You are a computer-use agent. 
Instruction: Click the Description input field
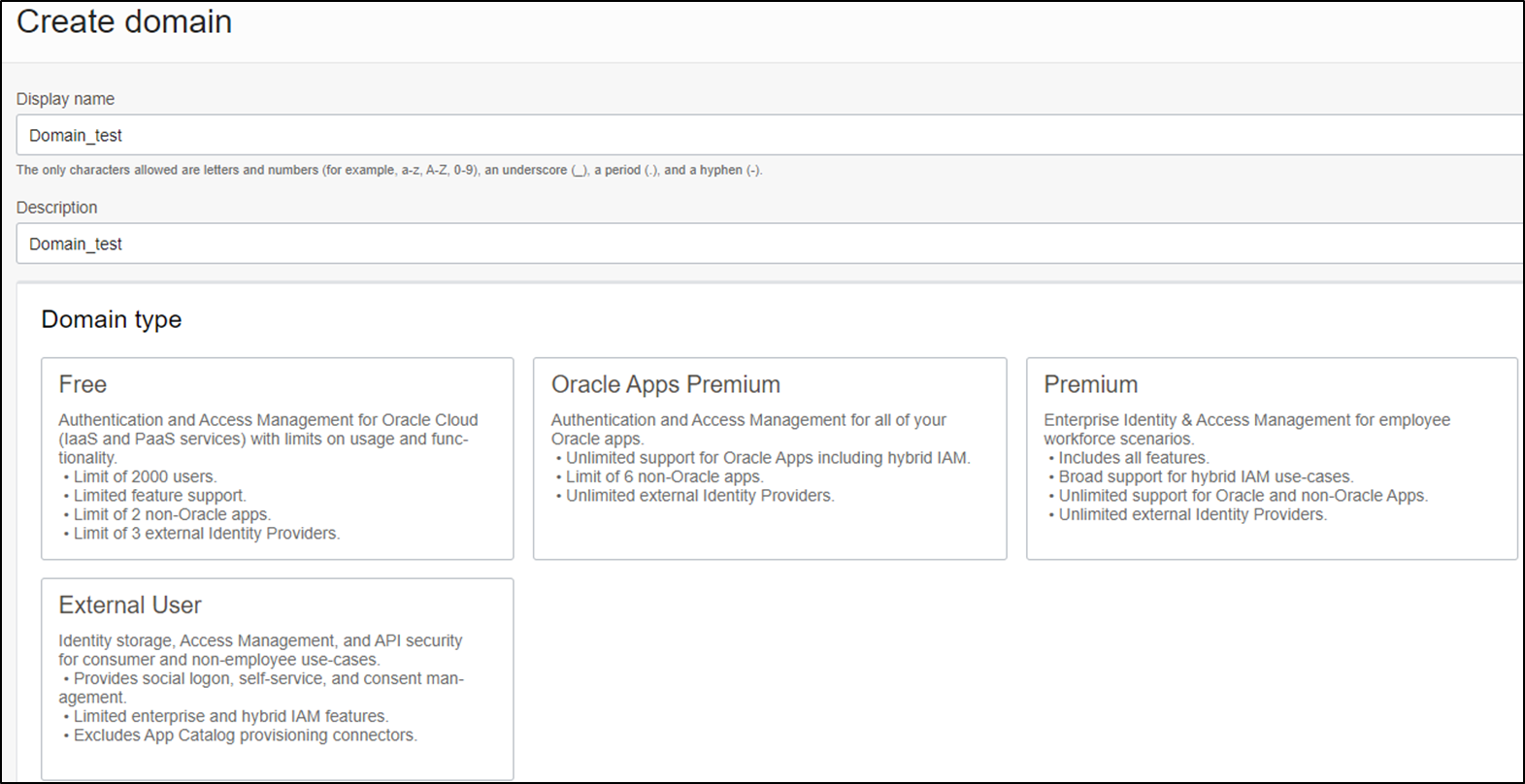(770, 244)
